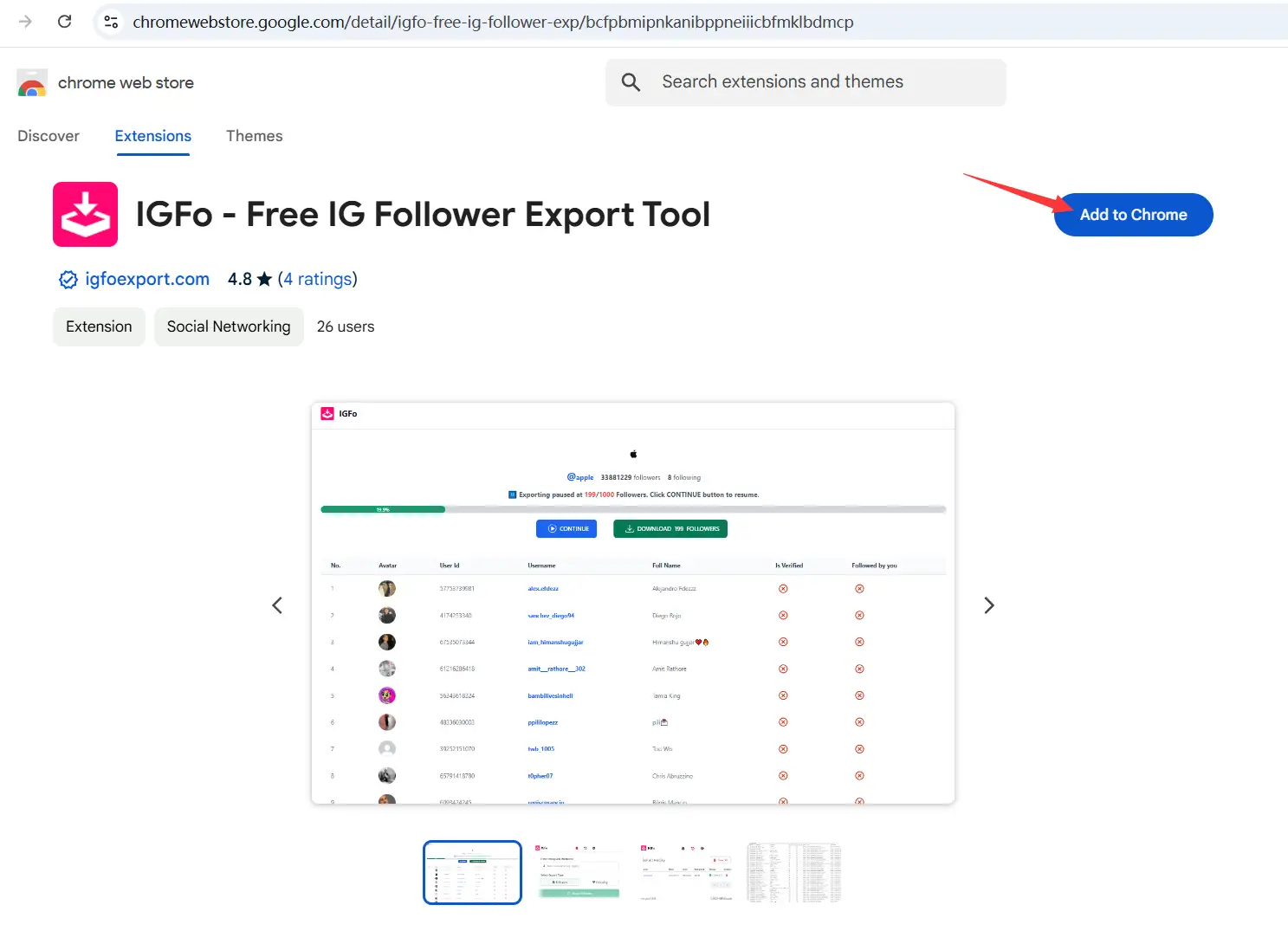This screenshot has height=931, width=1288.
Task: Reload the page with the refresh icon
Action: click(x=64, y=22)
